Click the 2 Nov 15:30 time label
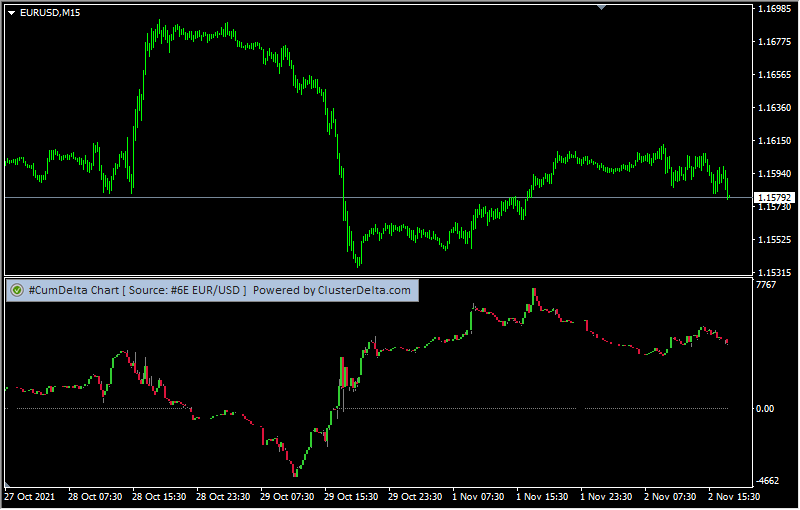The height and width of the screenshot is (510, 800). [733, 497]
